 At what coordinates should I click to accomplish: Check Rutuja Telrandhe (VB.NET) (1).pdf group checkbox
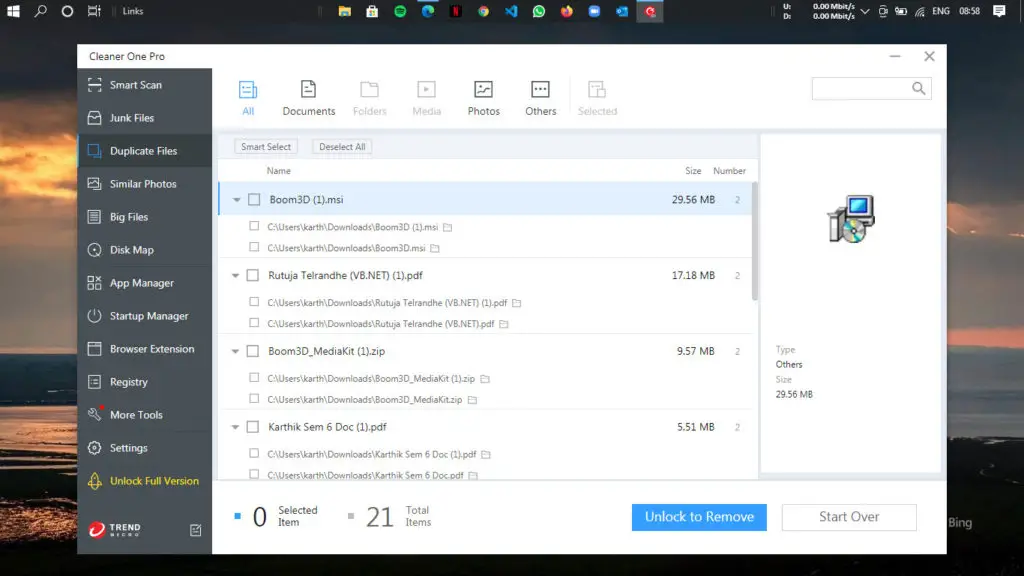[x=253, y=276]
